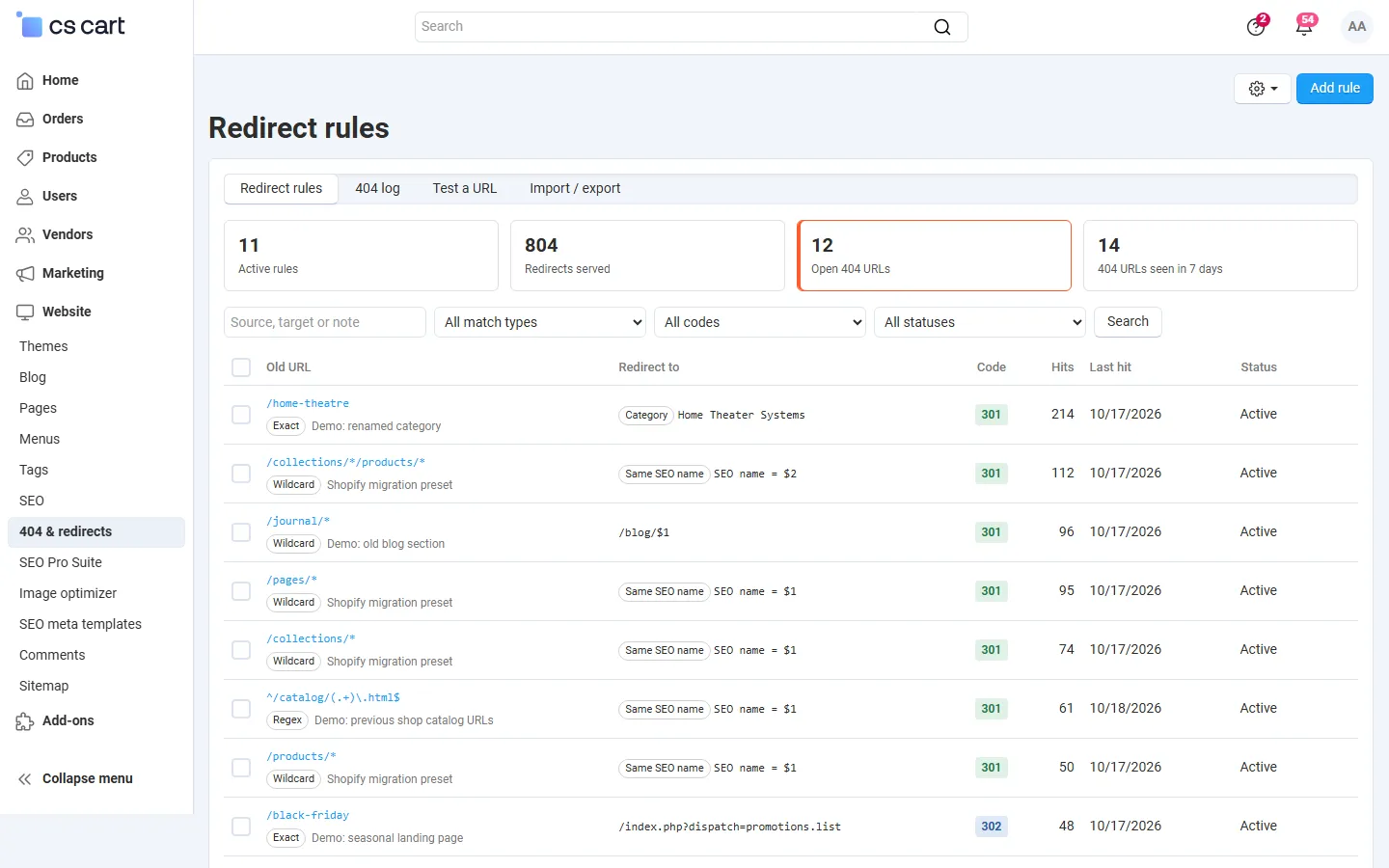Open the Users person icon
The width and height of the screenshot is (1389, 868).
pyautogui.click(x=25, y=197)
